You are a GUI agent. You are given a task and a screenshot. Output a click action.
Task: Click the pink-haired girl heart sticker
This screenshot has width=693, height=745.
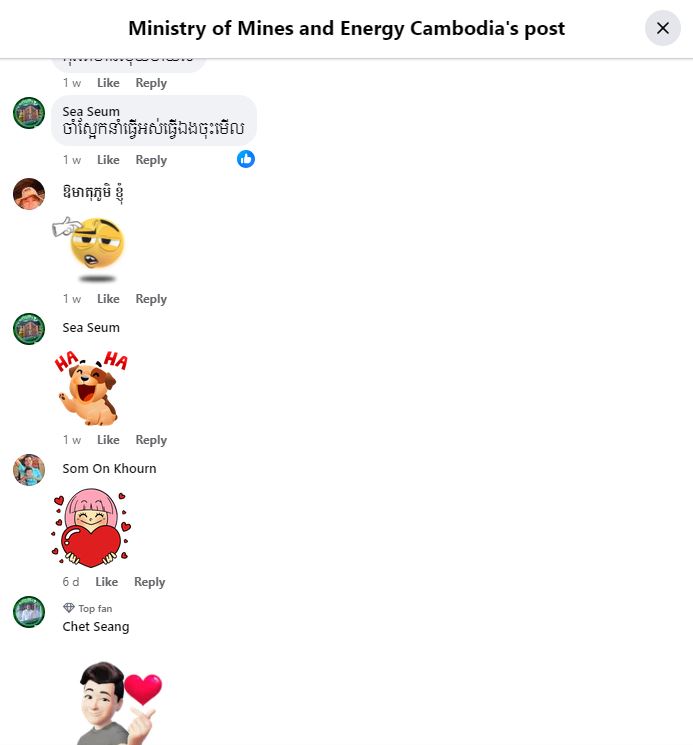point(91,528)
